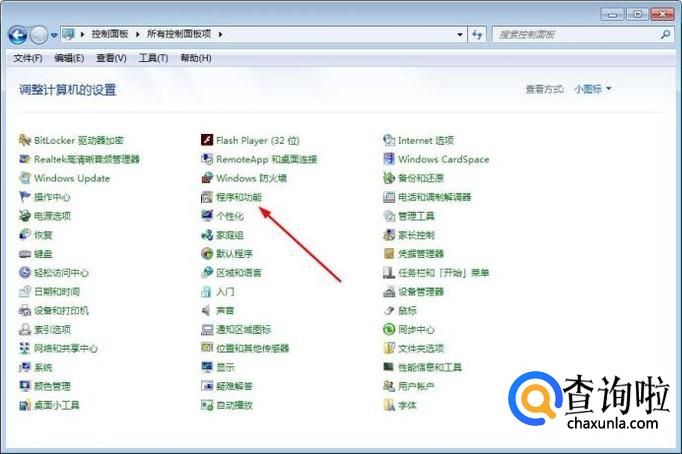
Task: Click the 管理工具 icon
Action: click(x=388, y=216)
